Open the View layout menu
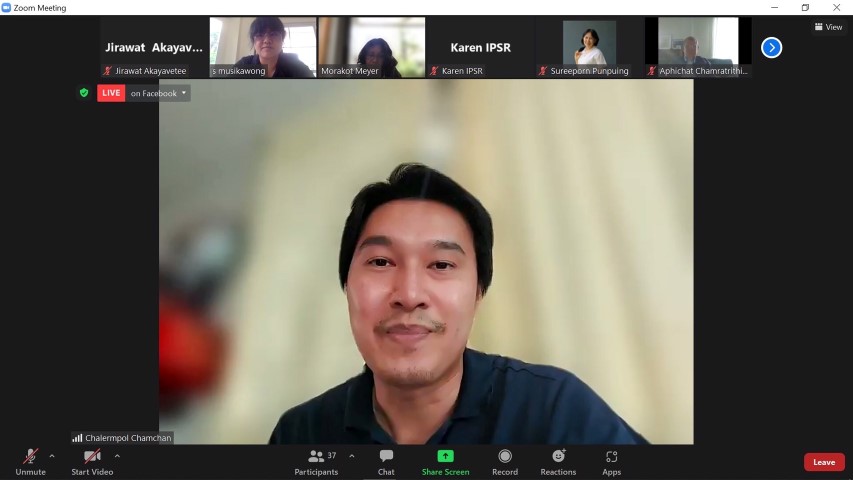The image size is (853, 480). point(828,27)
